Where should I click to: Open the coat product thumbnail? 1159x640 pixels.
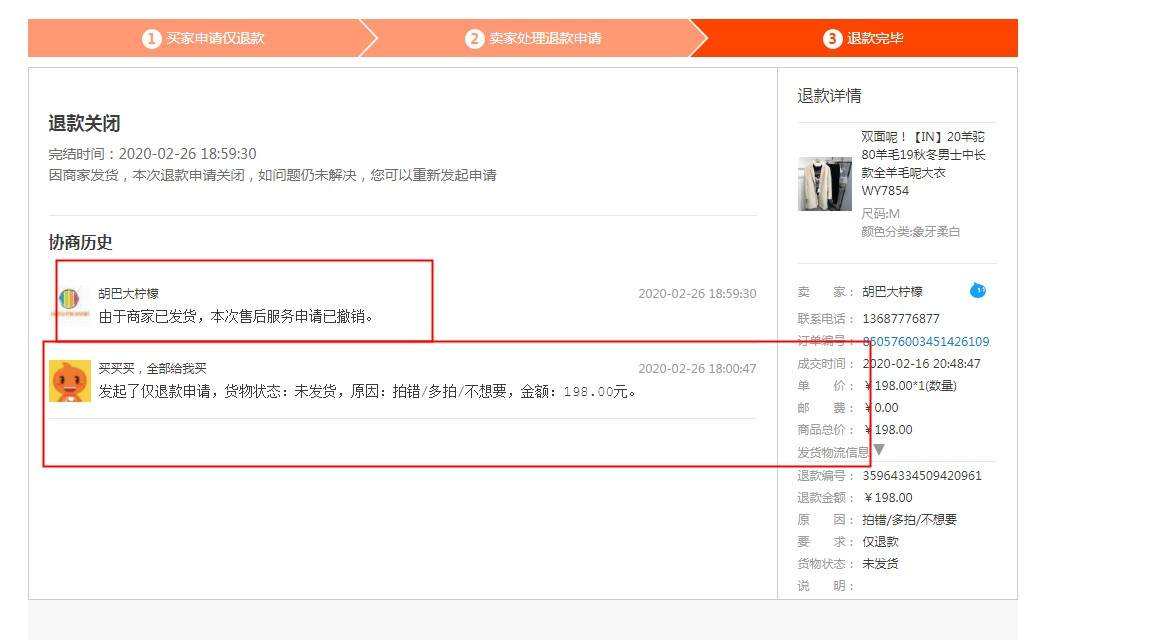(825, 184)
